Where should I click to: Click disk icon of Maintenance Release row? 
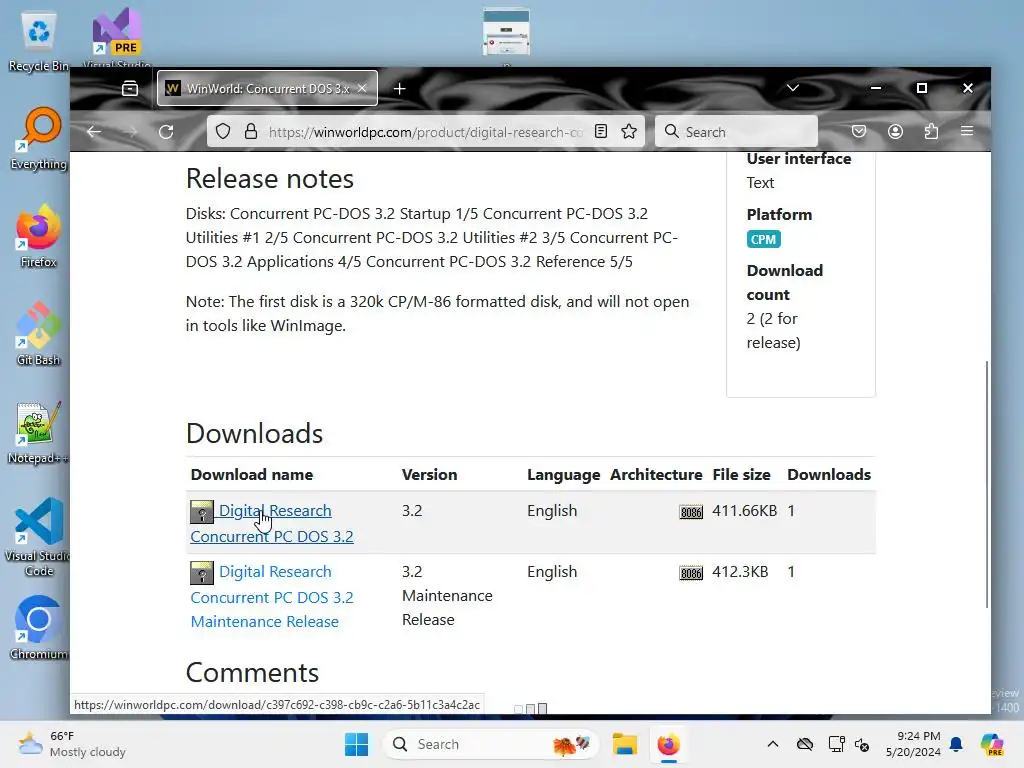[x=202, y=573]
